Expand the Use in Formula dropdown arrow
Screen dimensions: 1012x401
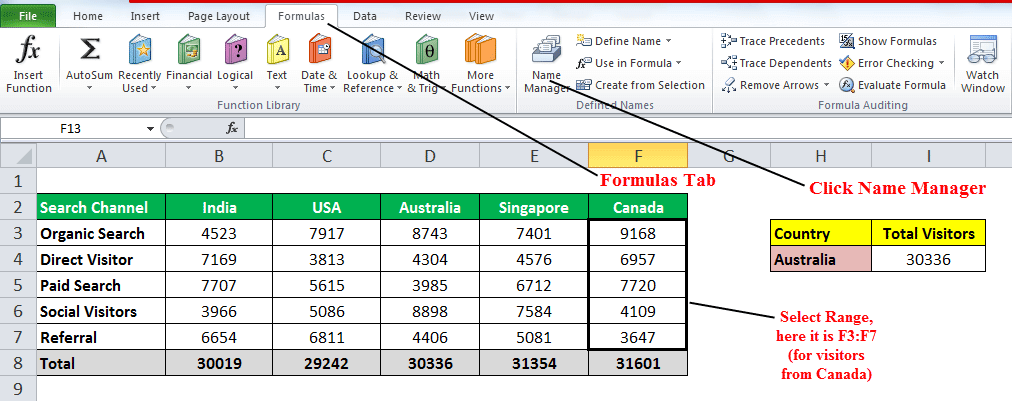[678, 63]
